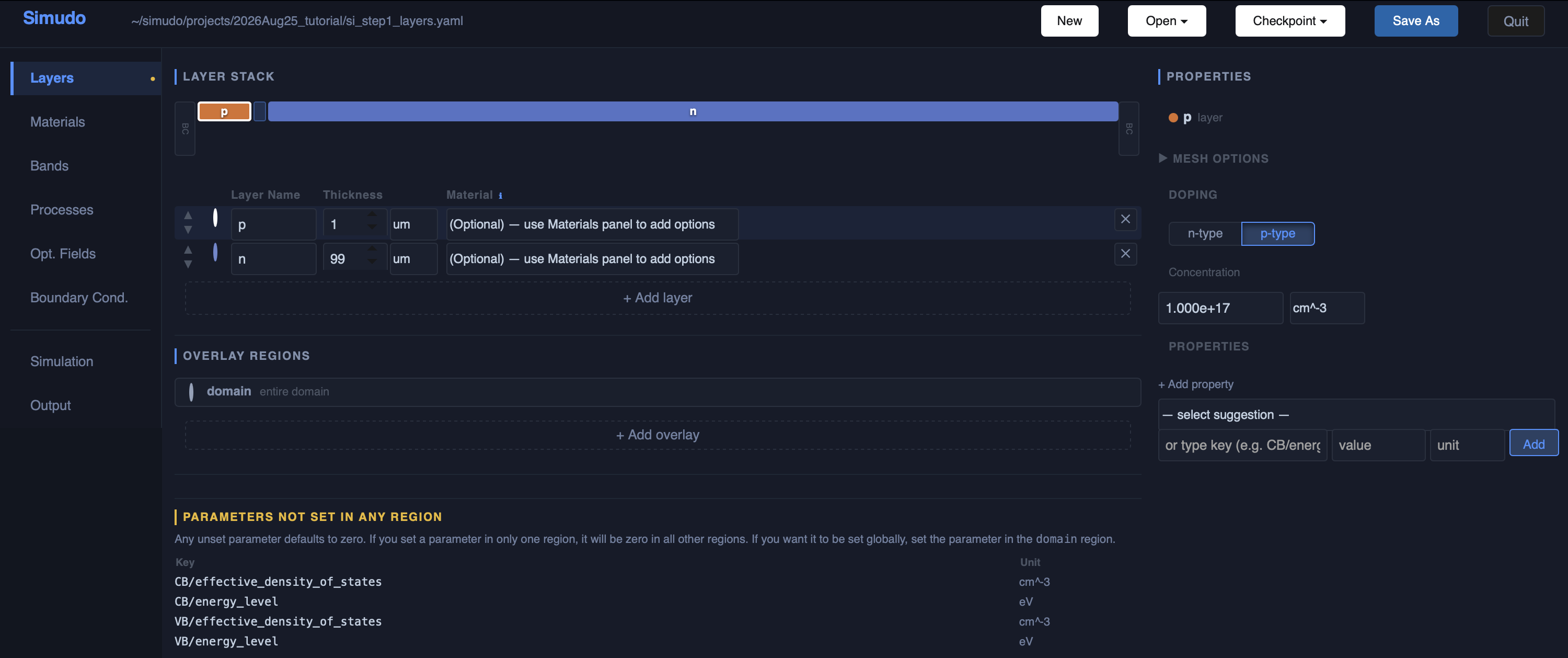Click the property key input field
Screen dimensions: 1568x658
[1242, 445]
